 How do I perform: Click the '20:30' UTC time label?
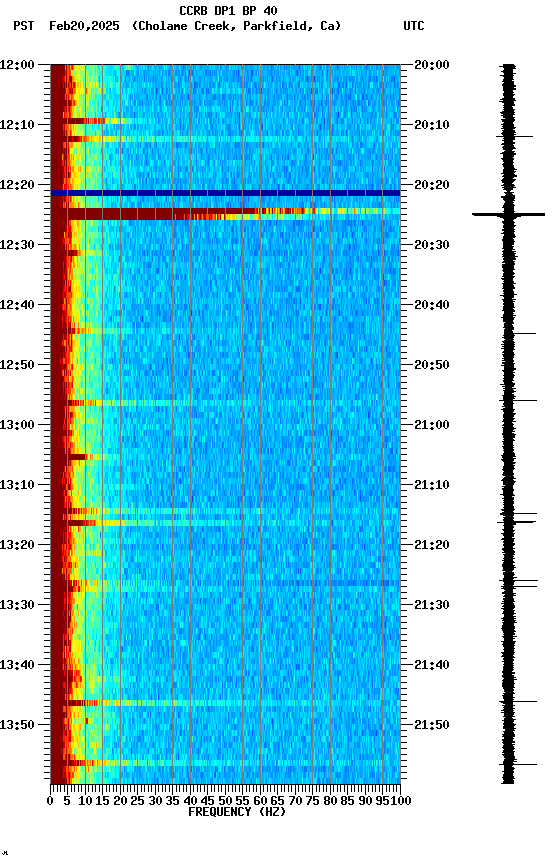[x=432, y=245]
